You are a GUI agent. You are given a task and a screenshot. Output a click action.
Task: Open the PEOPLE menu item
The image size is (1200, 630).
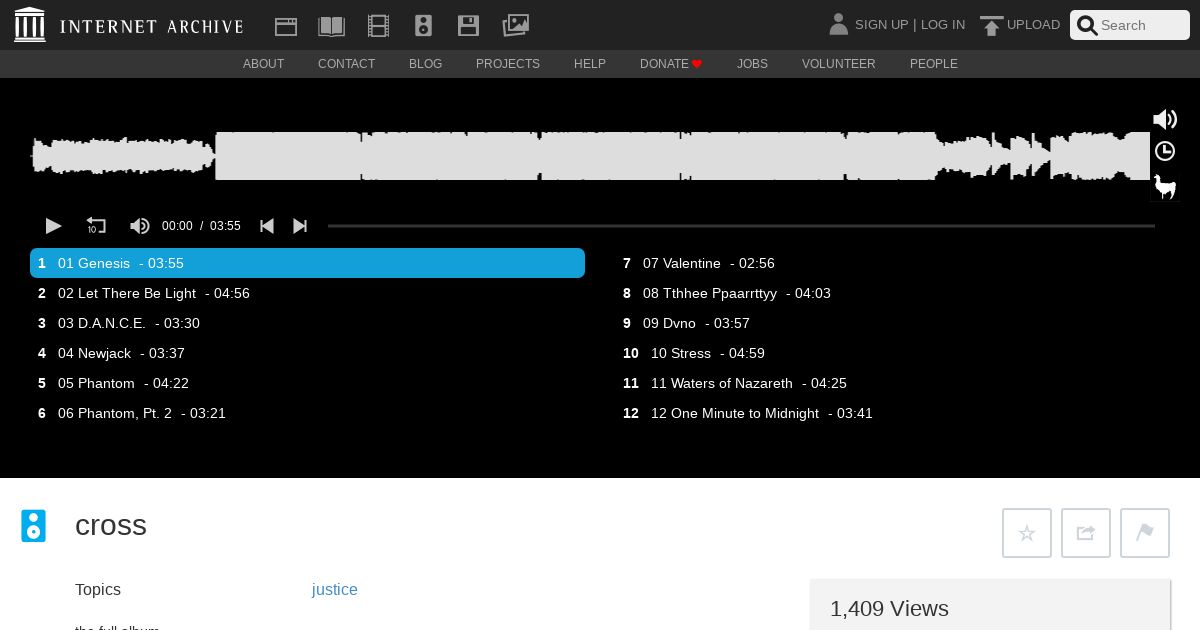[x=934, y=64]
